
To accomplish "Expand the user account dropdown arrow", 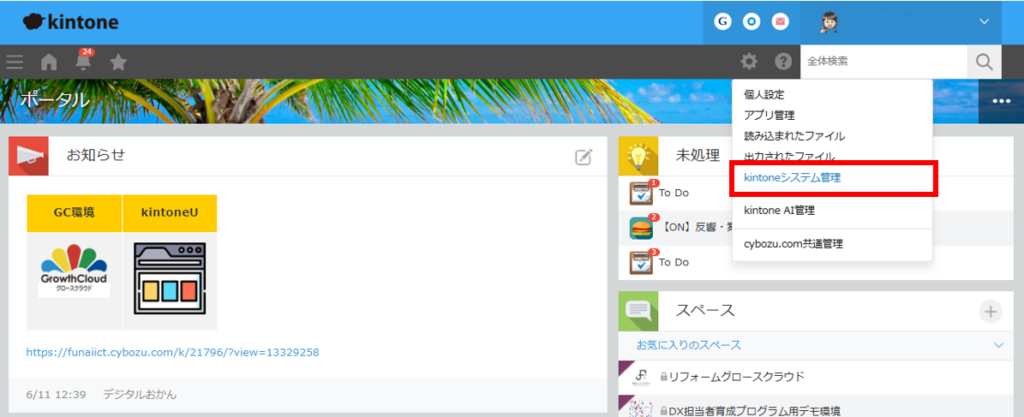I will tap(983, 21).
